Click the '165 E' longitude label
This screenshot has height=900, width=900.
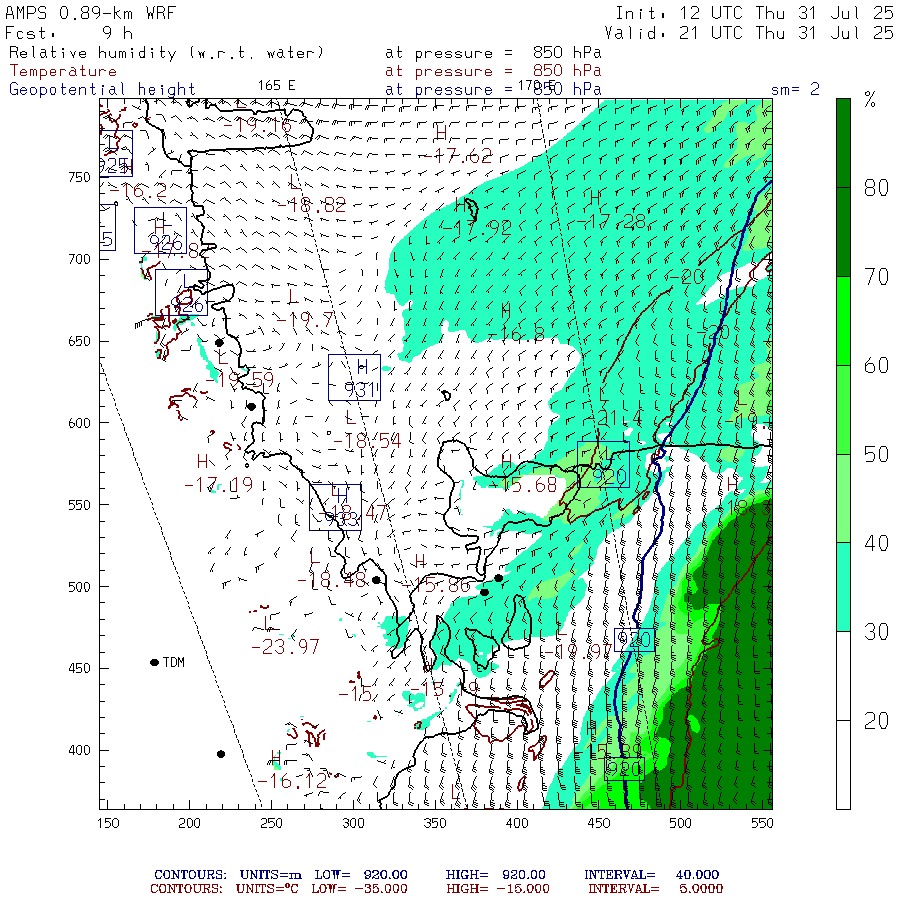pyautogui.click(x=277, y=86)
